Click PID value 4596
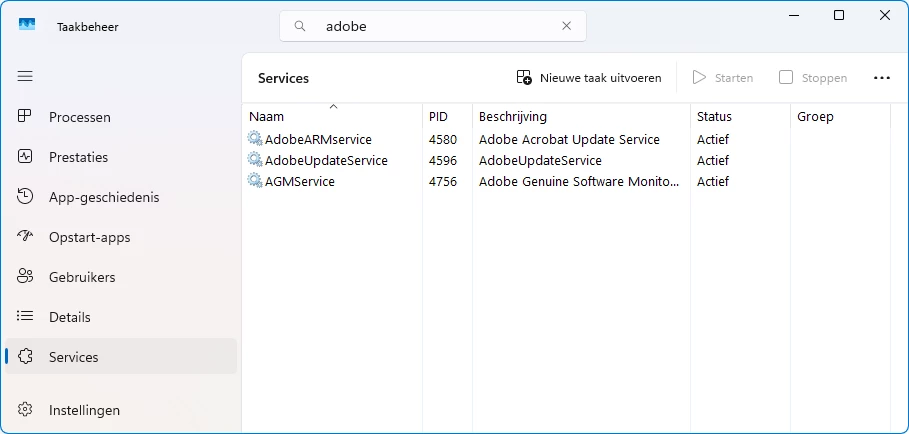The width and height of the screenshot is (909, 434). pos(443,161)
